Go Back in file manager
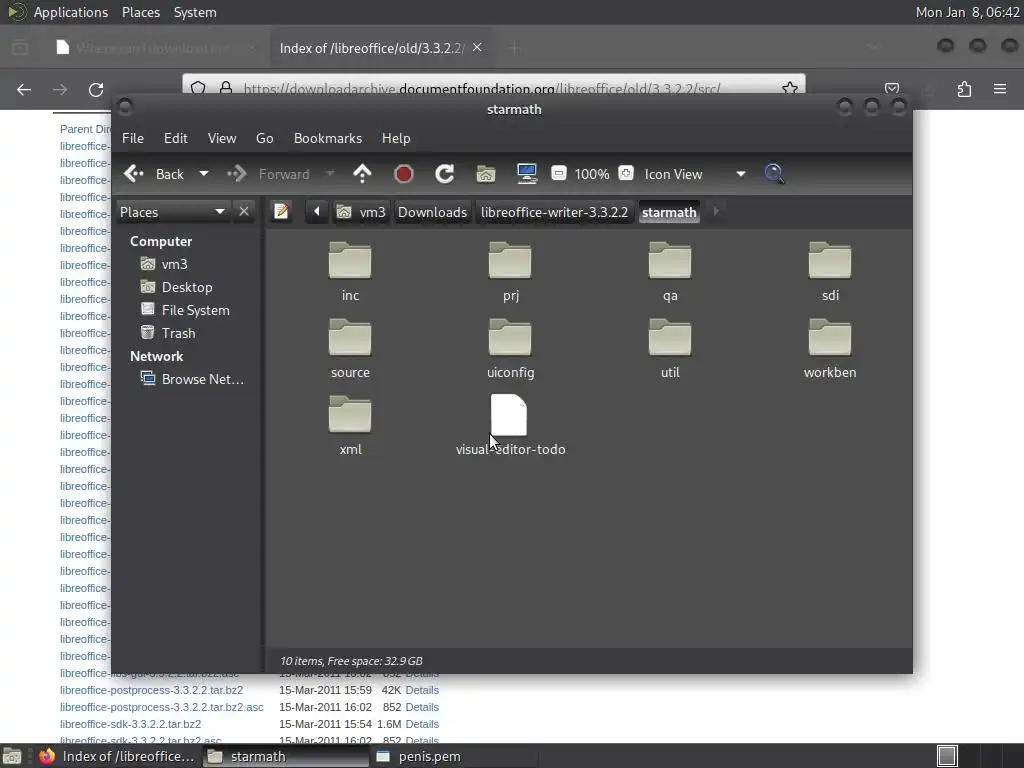1024x768 pixels. [x=154, y=174]
